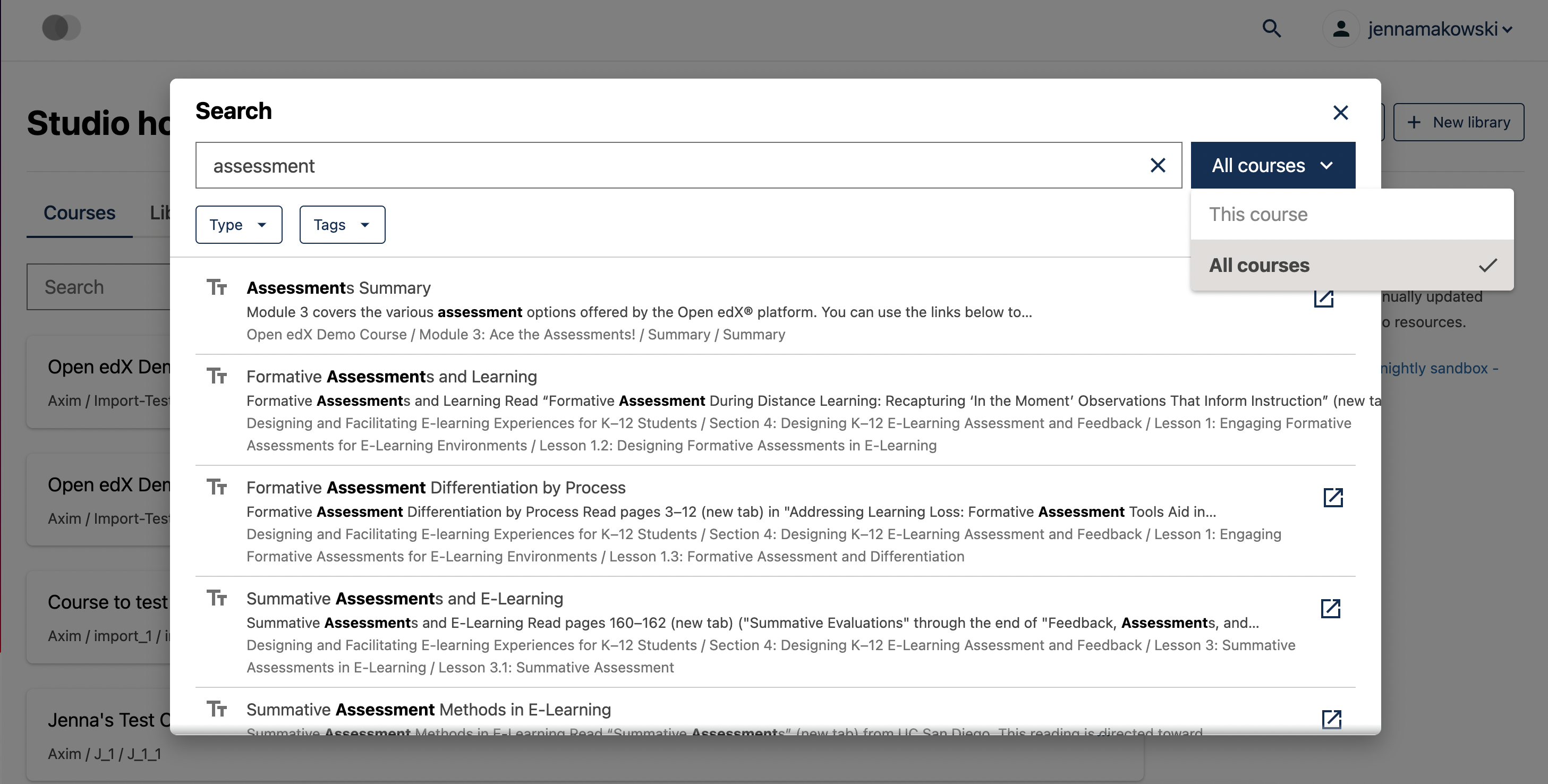The image size is (1548, 784).
Task: Clear the assessment search text
Action: (x=1158, y=165)
